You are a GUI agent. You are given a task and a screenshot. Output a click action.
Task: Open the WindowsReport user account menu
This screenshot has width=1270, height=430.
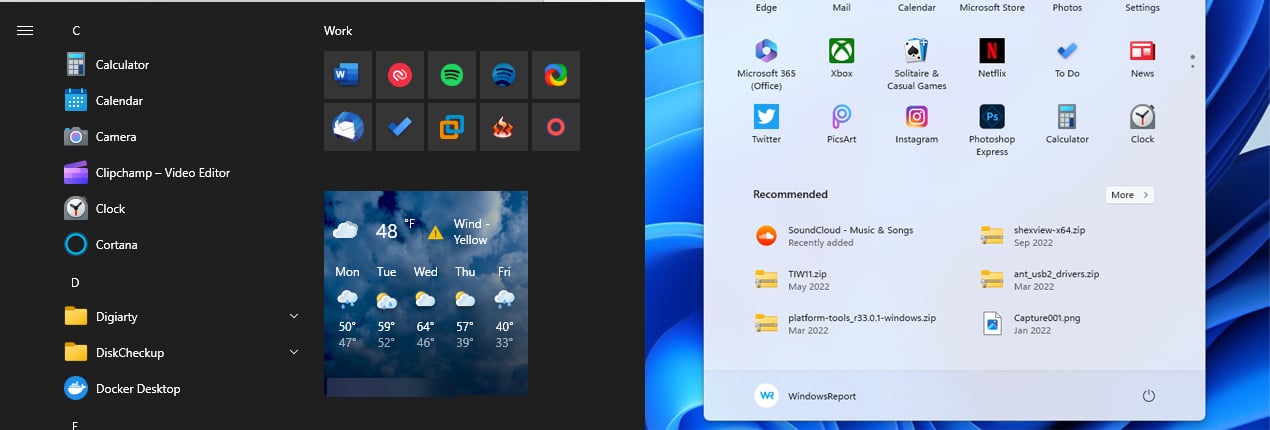806,396
